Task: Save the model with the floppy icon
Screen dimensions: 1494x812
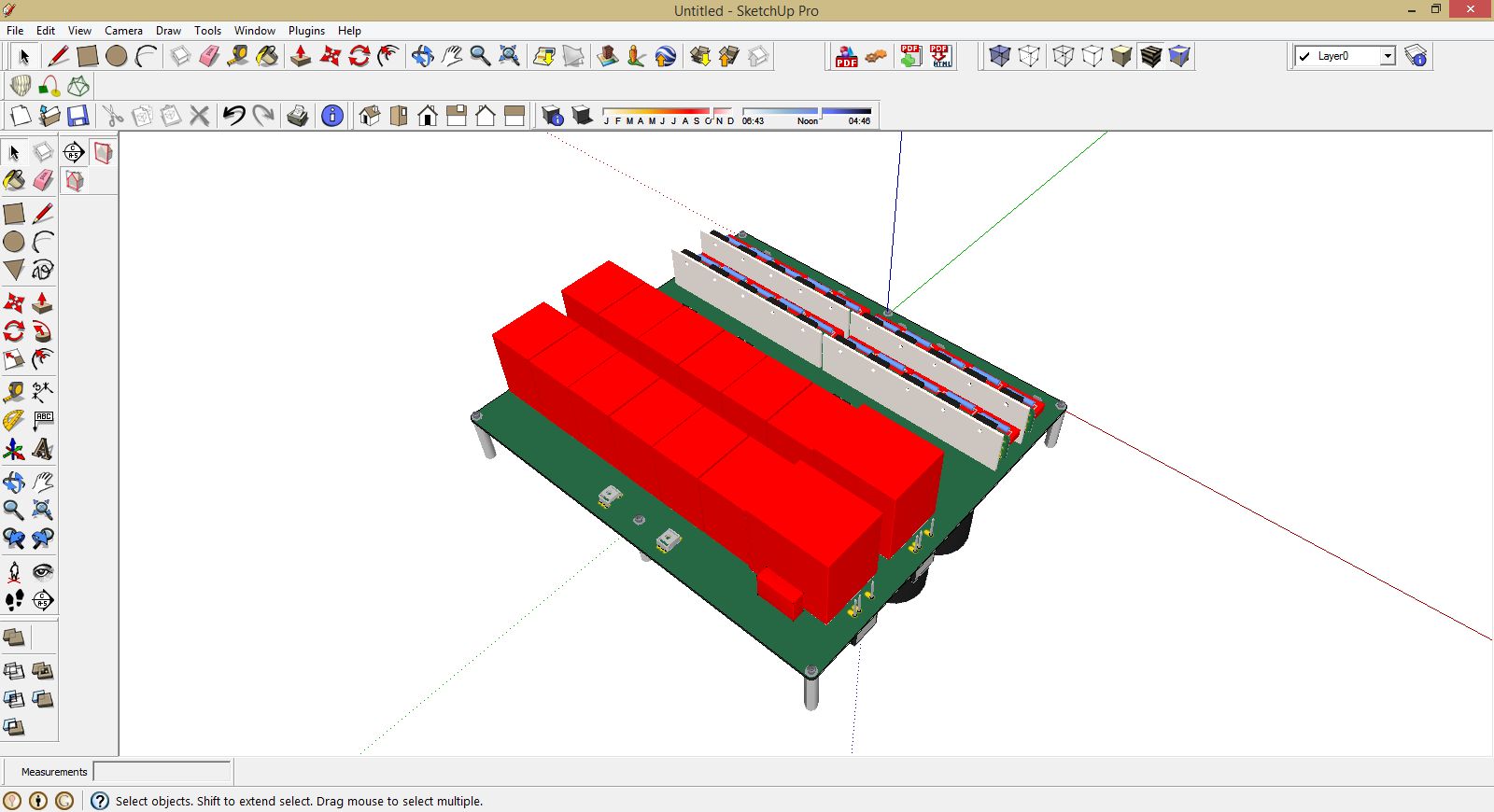Action: [x=78, y=116]
